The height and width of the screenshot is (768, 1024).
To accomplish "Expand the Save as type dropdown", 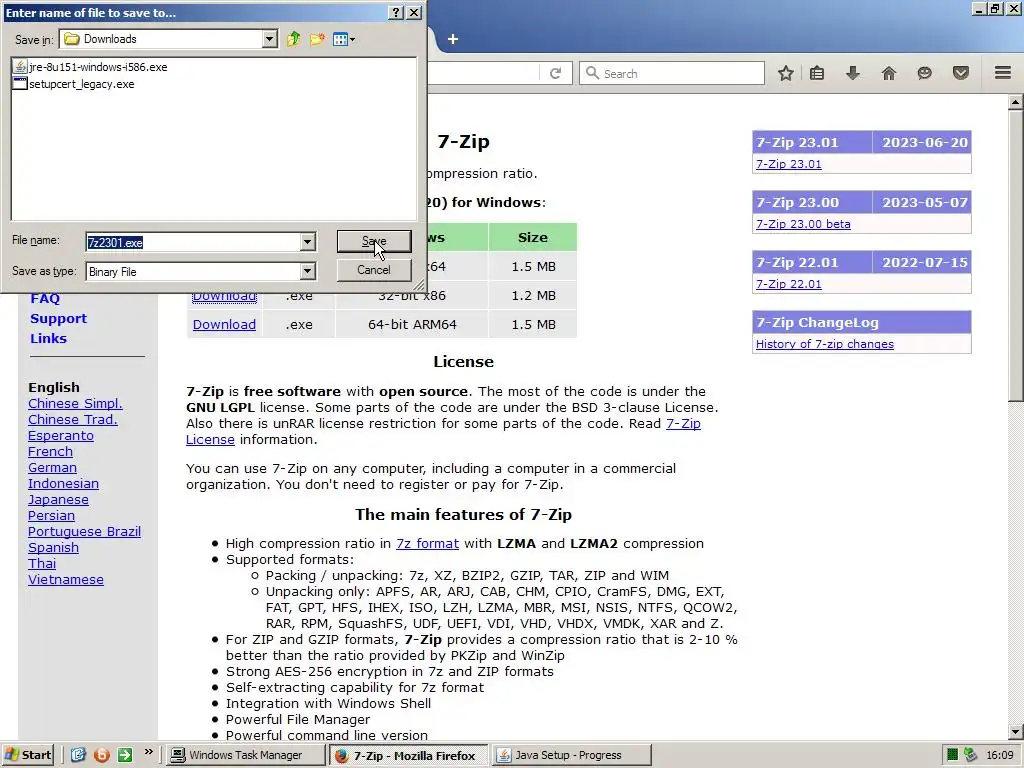I will pos(307,272).
